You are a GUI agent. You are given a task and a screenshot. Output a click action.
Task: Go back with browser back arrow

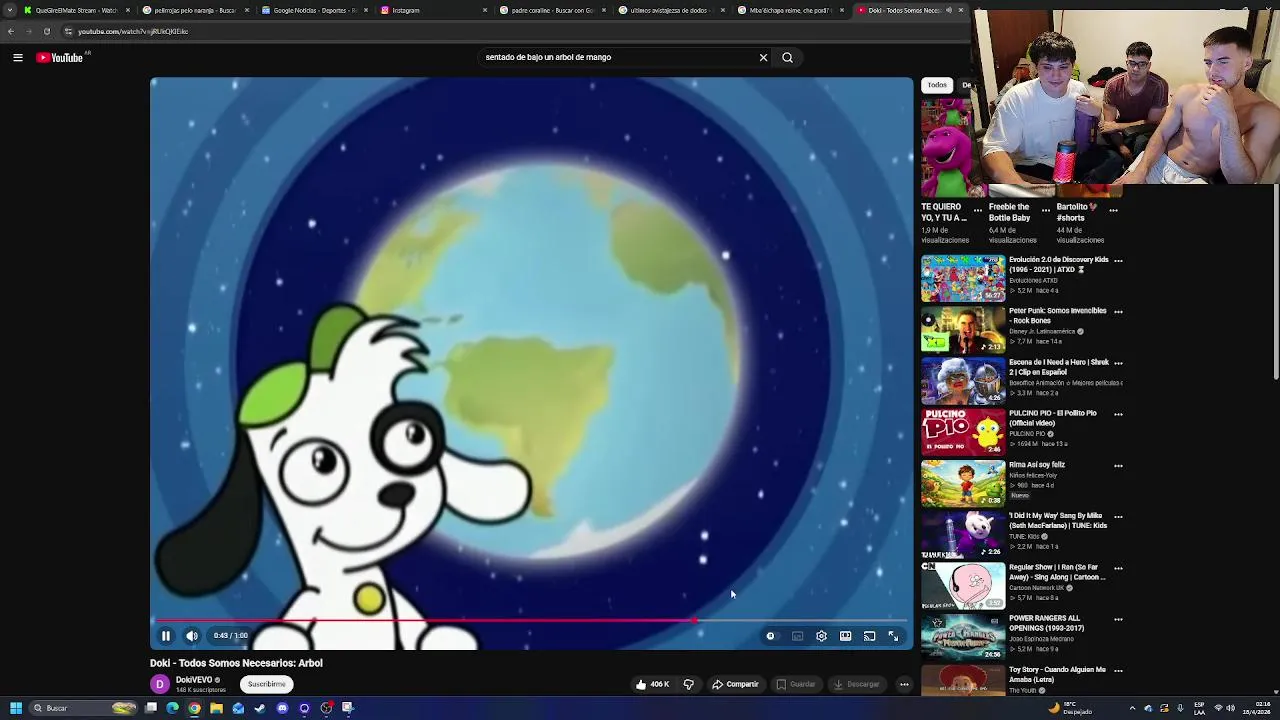click(11, 31)
